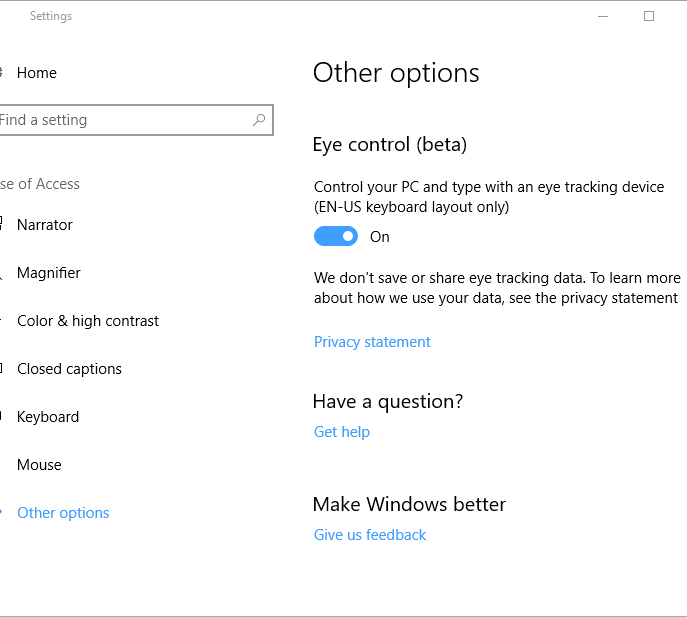
Task: Open Color & high contrast settings
Action: tap(87, 321)
